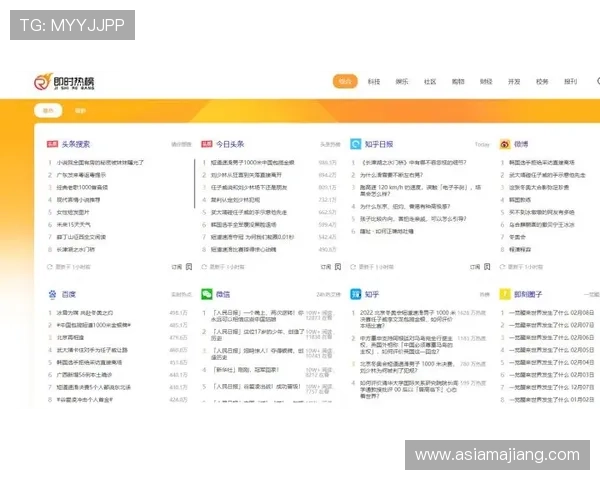Open 今日头条 item '任子威说和刘少林场下还是朋友'
This screenshot has width=600, height=480.
(x=249, y=187)
